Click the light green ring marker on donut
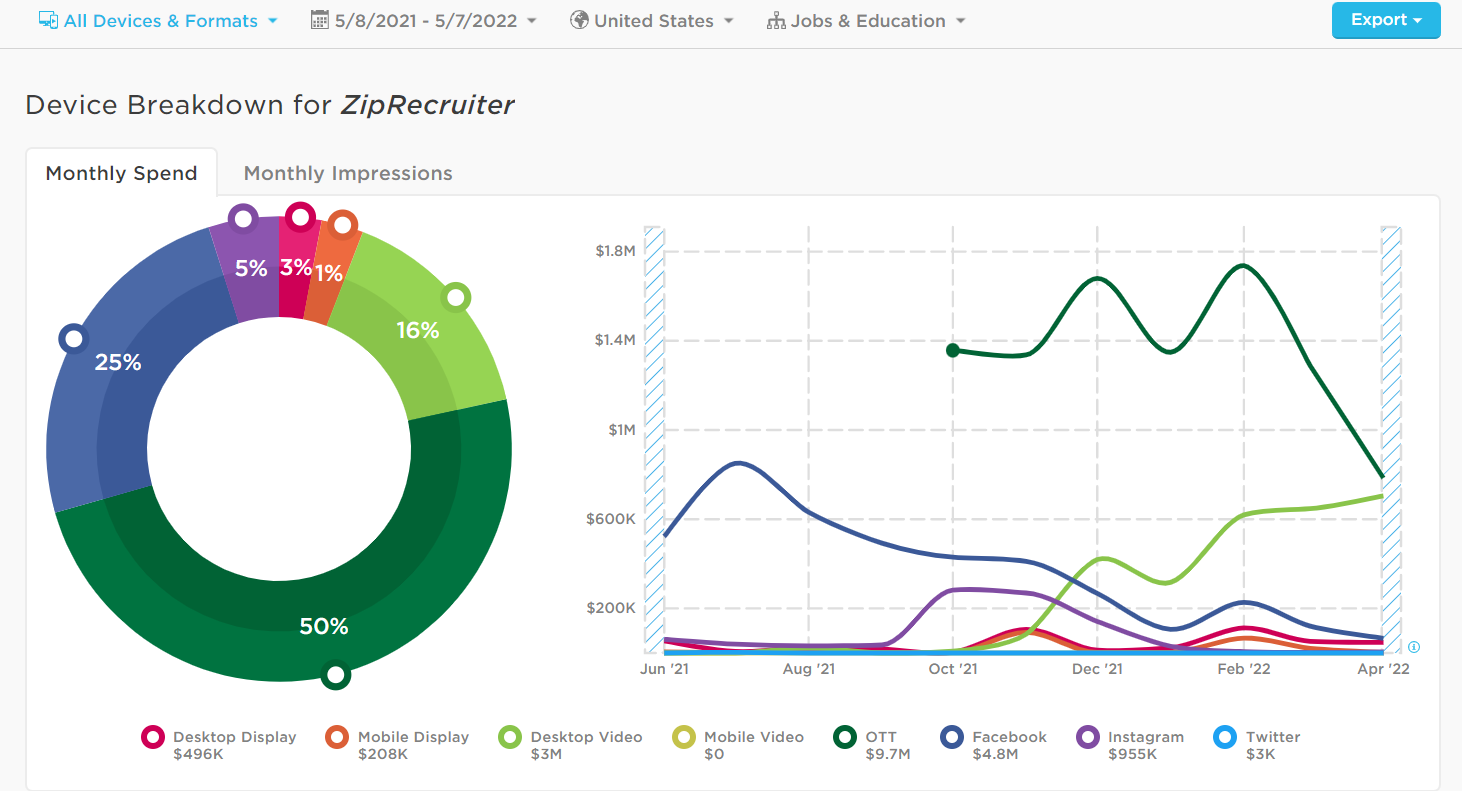The width and height of the screenshot is (1462, 791). (456, 297)
